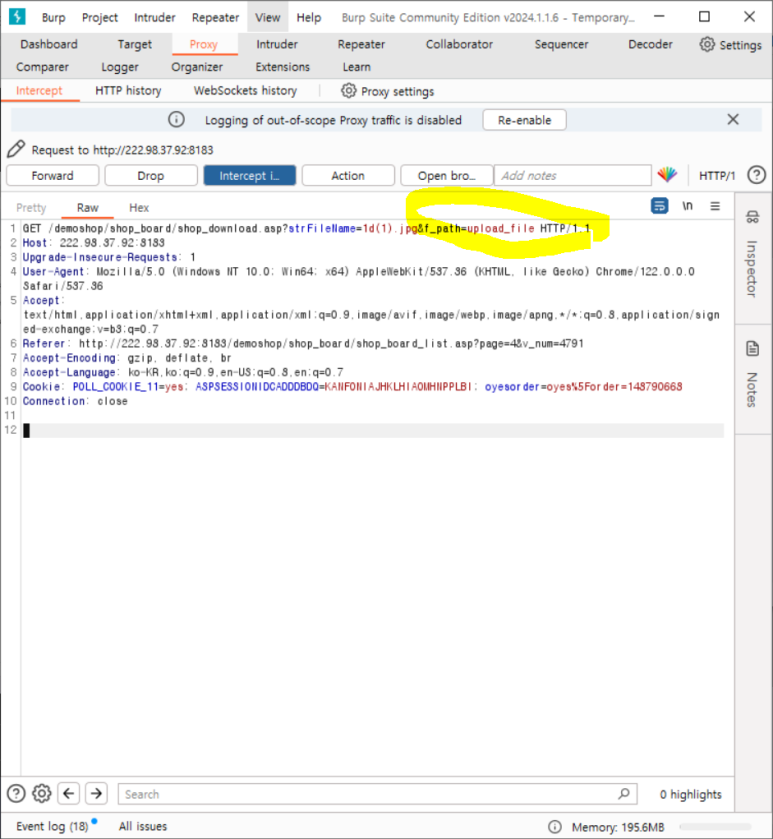The image size is (773, 839).
Task: Switch to the Sequencer tab
Action: [x=561, y=44]
